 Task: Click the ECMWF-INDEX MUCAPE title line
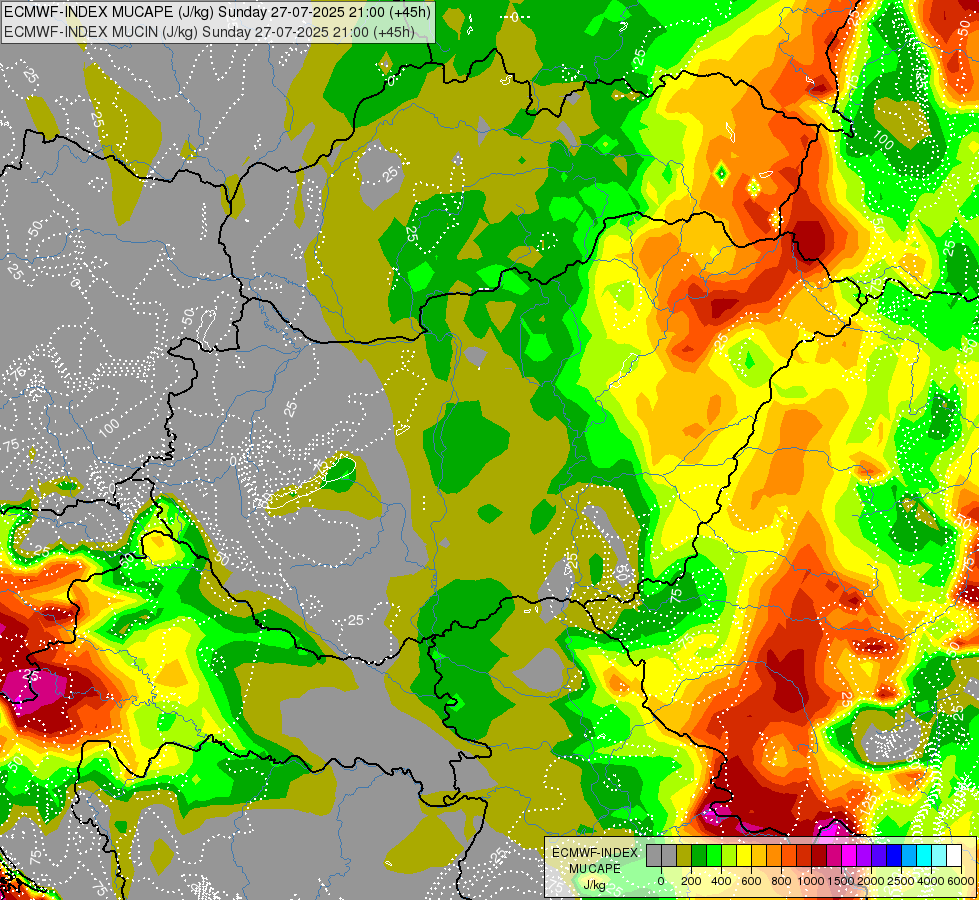[x=217, y=11]
